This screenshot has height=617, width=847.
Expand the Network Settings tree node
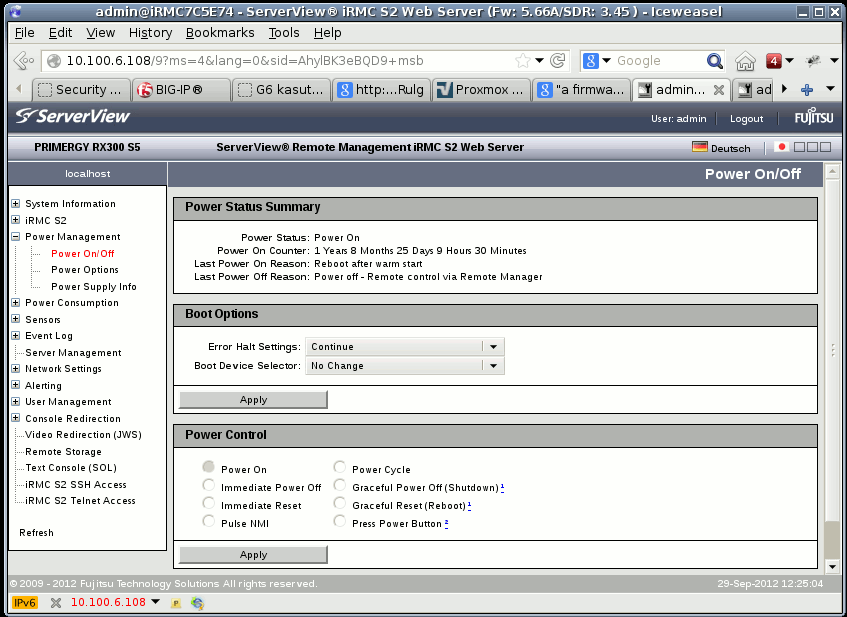16,368
